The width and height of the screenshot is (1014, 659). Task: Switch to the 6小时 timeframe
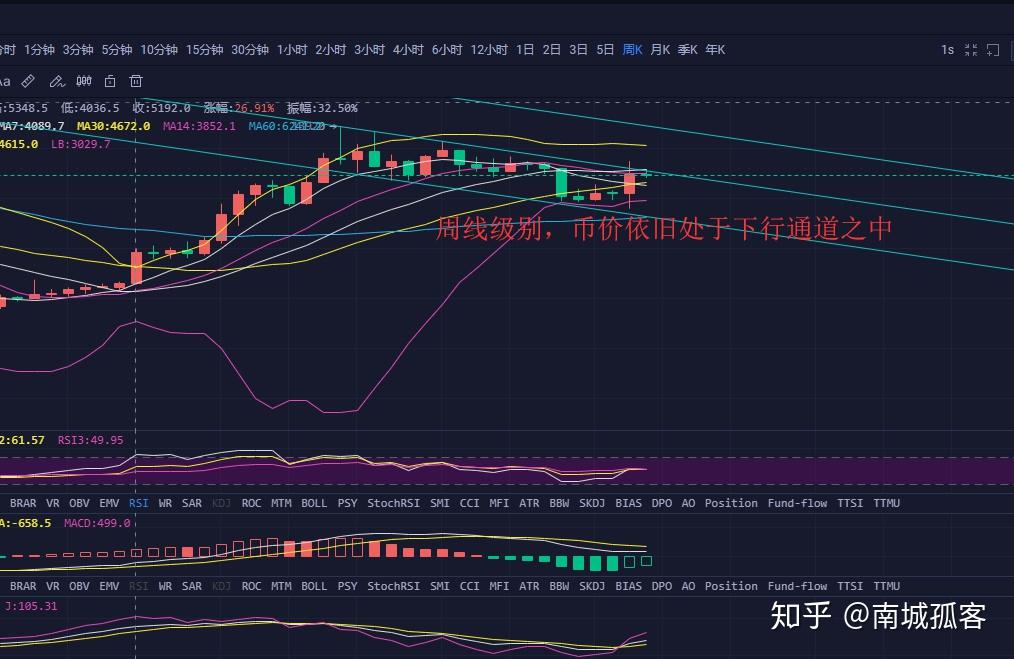click(447, 50)
